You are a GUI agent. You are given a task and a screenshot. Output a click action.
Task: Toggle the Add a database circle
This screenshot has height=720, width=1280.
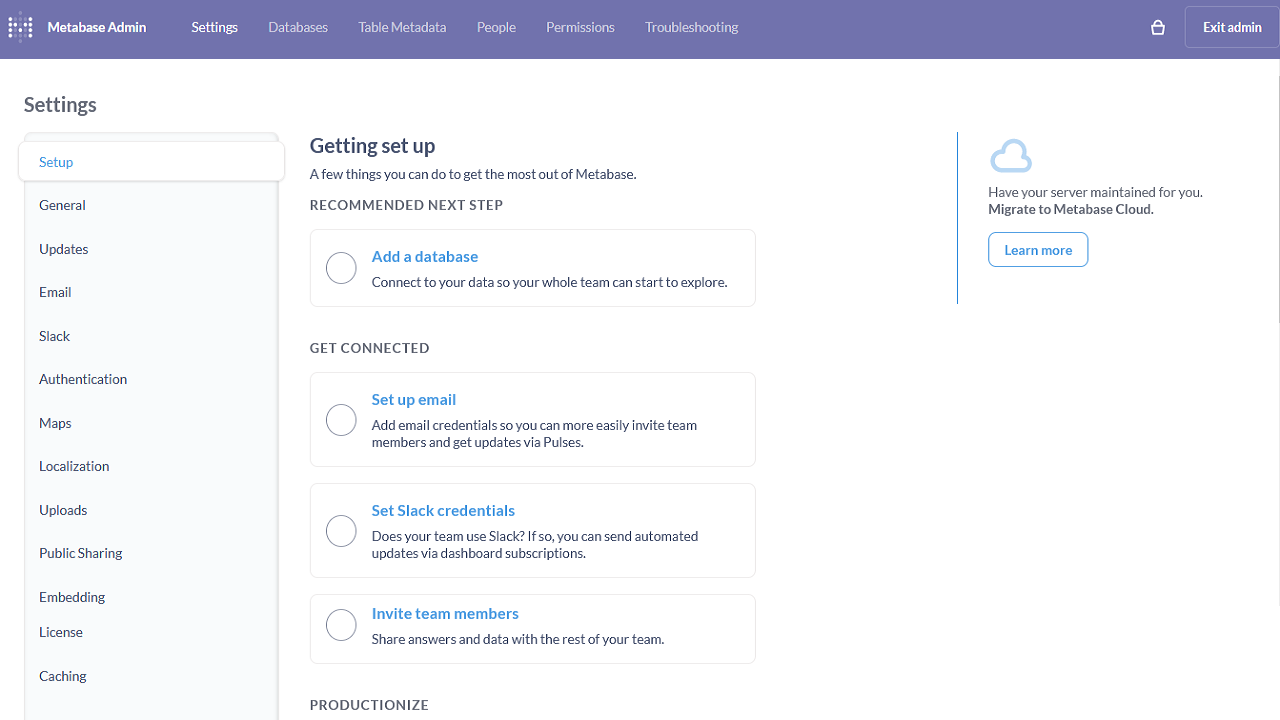(x=341, y=268)
